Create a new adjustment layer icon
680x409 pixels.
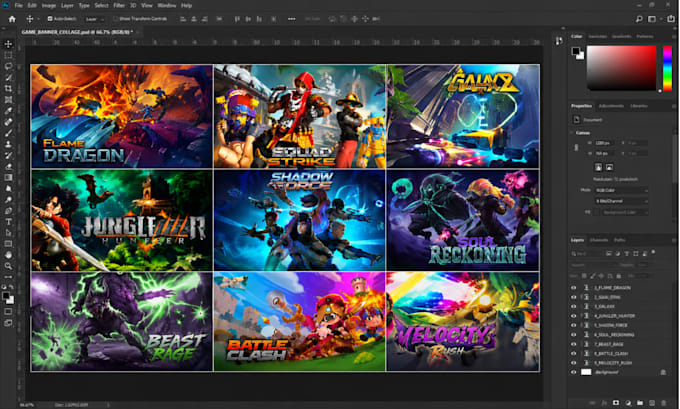(628, 403)
